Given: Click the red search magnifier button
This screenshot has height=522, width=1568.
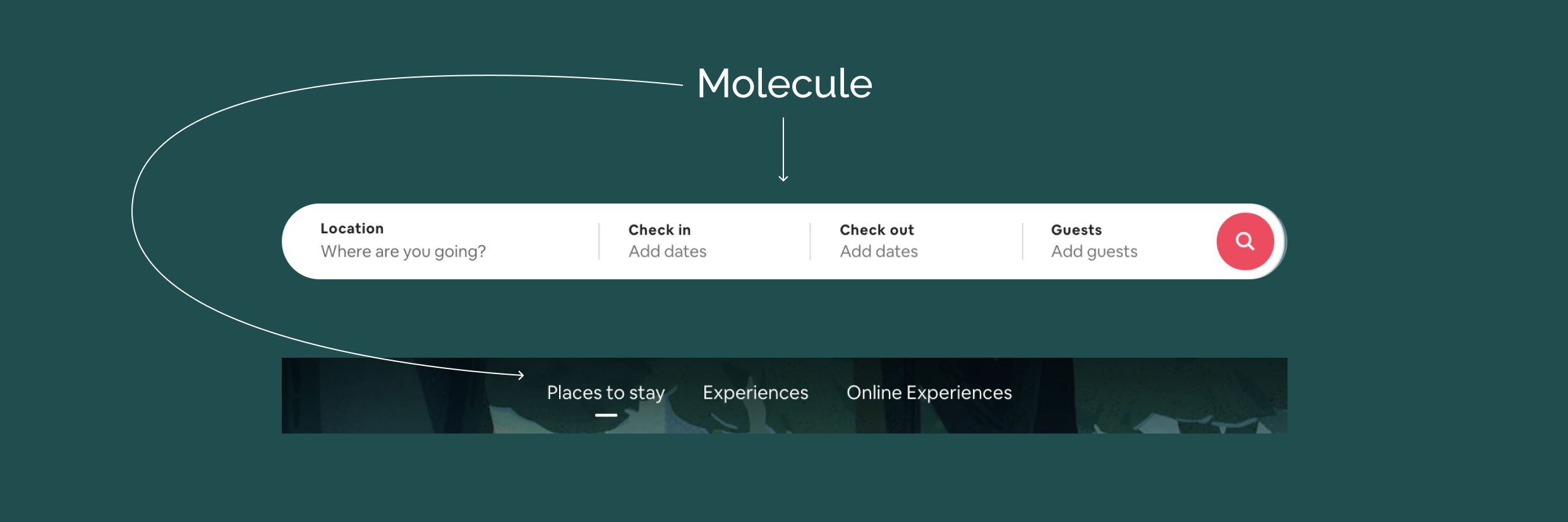Looking at the screenshot, I should tap(1245, 241).
